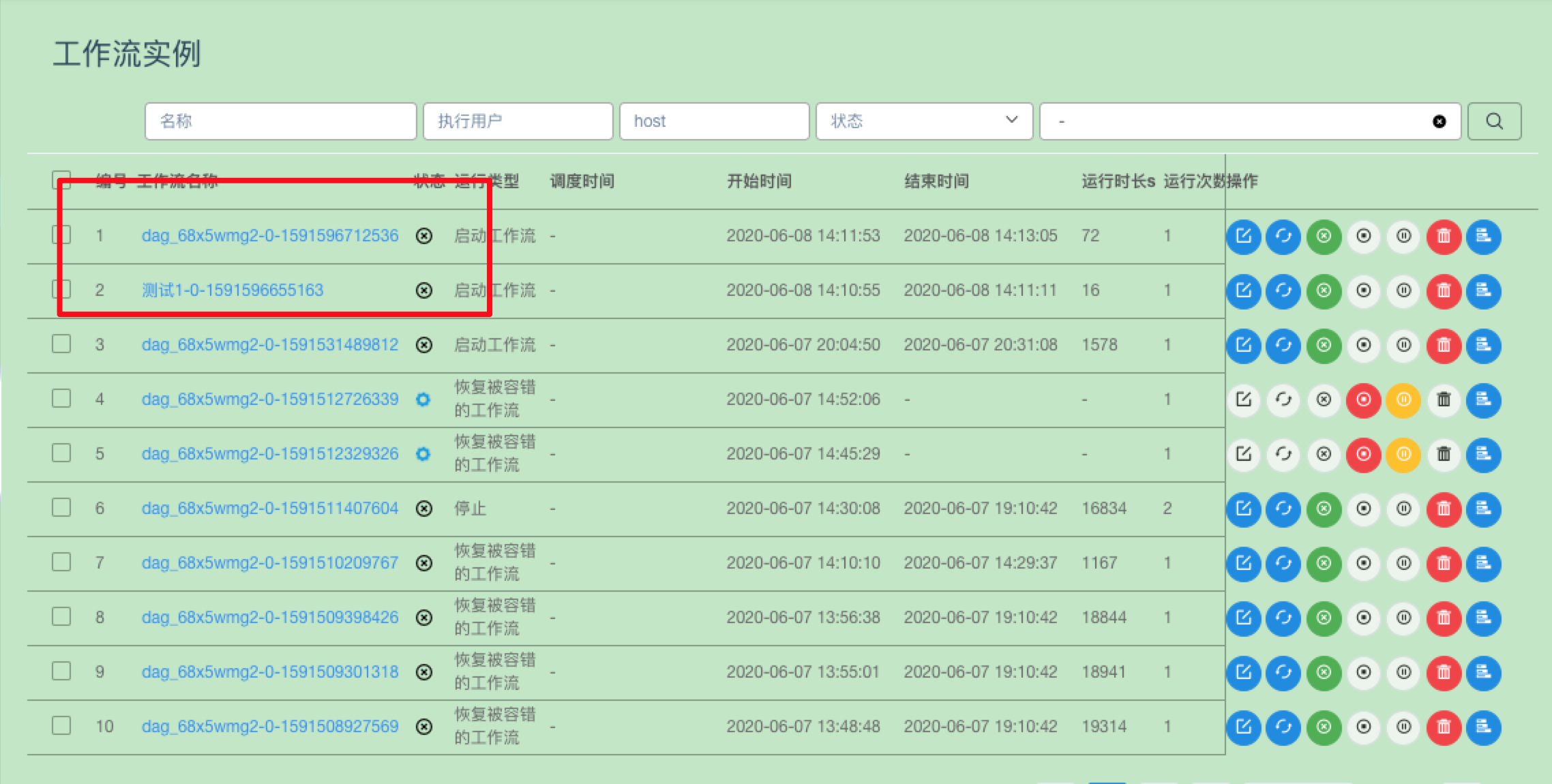1552x784 pixels.
Task: Click edit icon for workflow row 1
Action: click(1243, 236)
